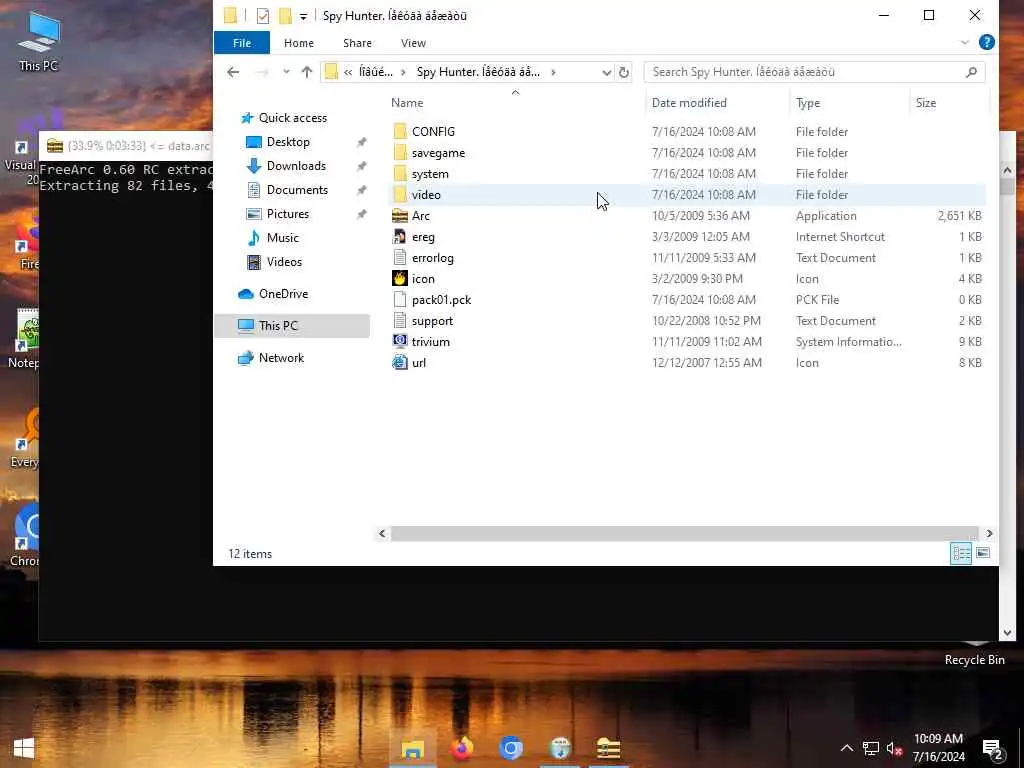Viewport: 1024px width, 768px height.
Task: Select the video folder icon
Action: 400,195
